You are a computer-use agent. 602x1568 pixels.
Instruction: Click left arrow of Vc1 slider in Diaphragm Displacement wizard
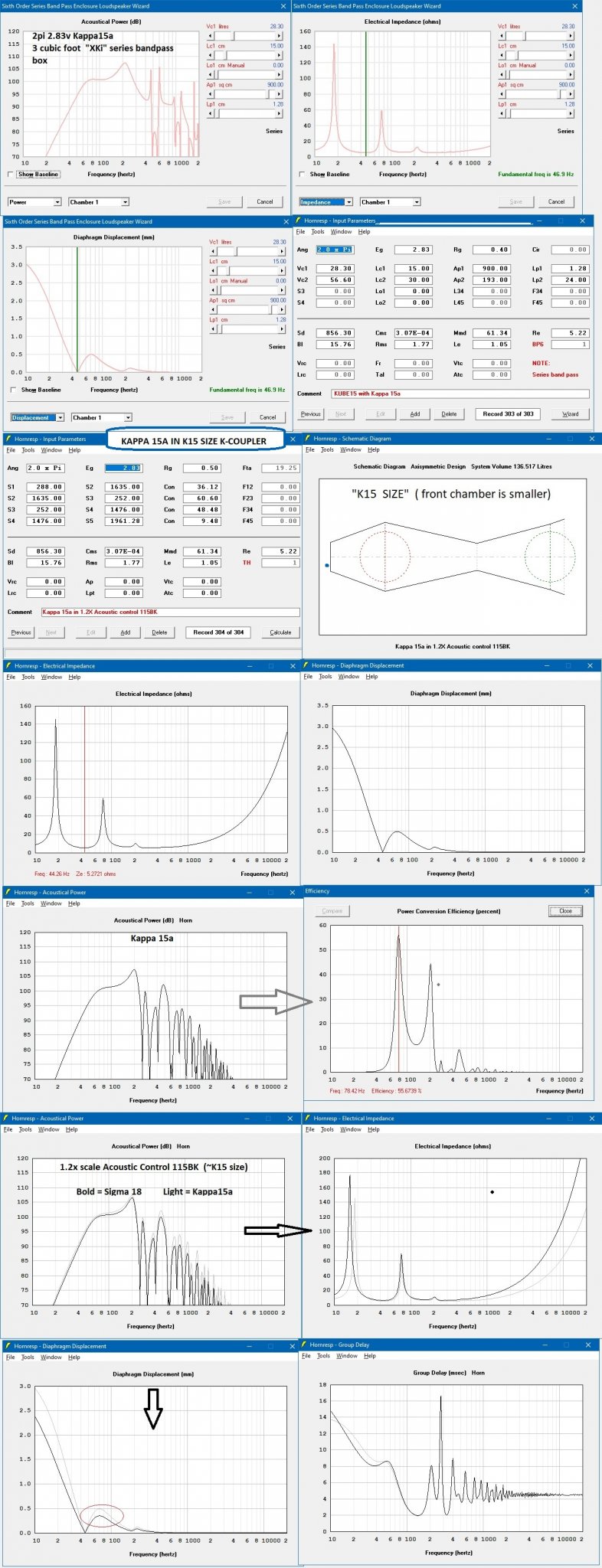click(x=213, y=251)
